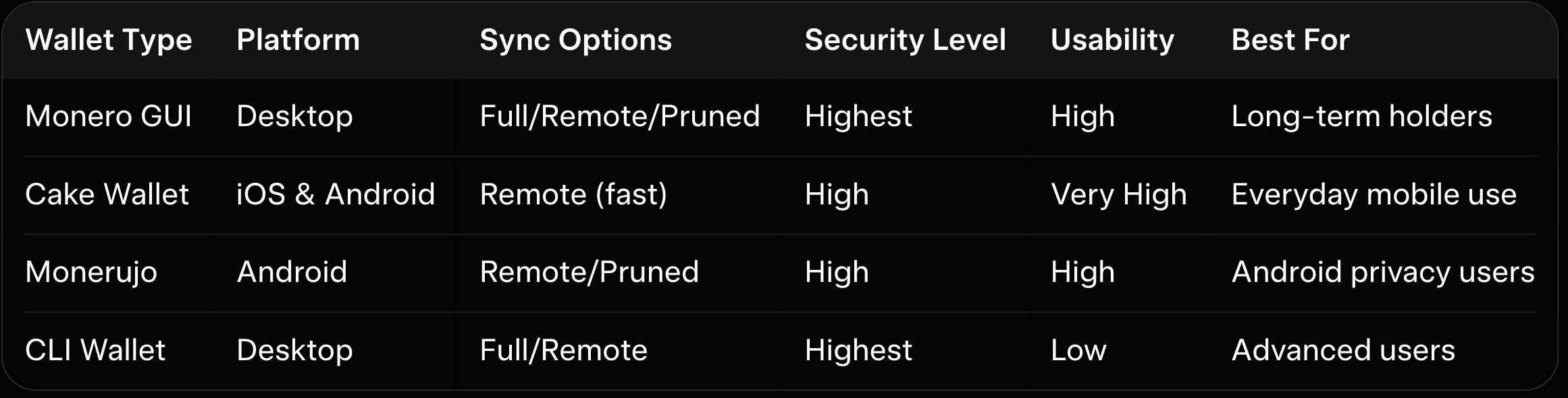The image size is (1568, 398).
Task: Select the Monerujo wallet cell
Action: click(x=91, y=273)
